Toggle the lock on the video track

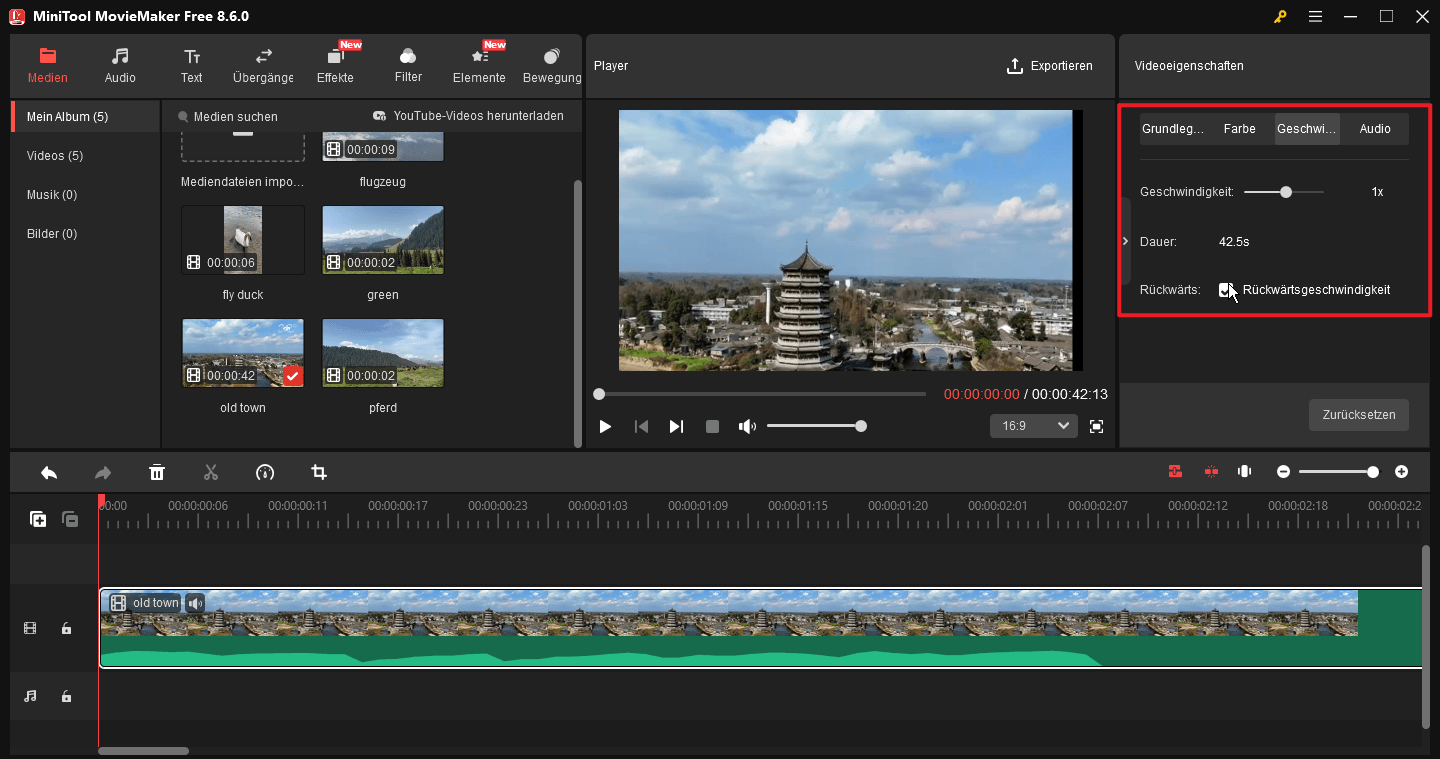click(x=66, y=628)
